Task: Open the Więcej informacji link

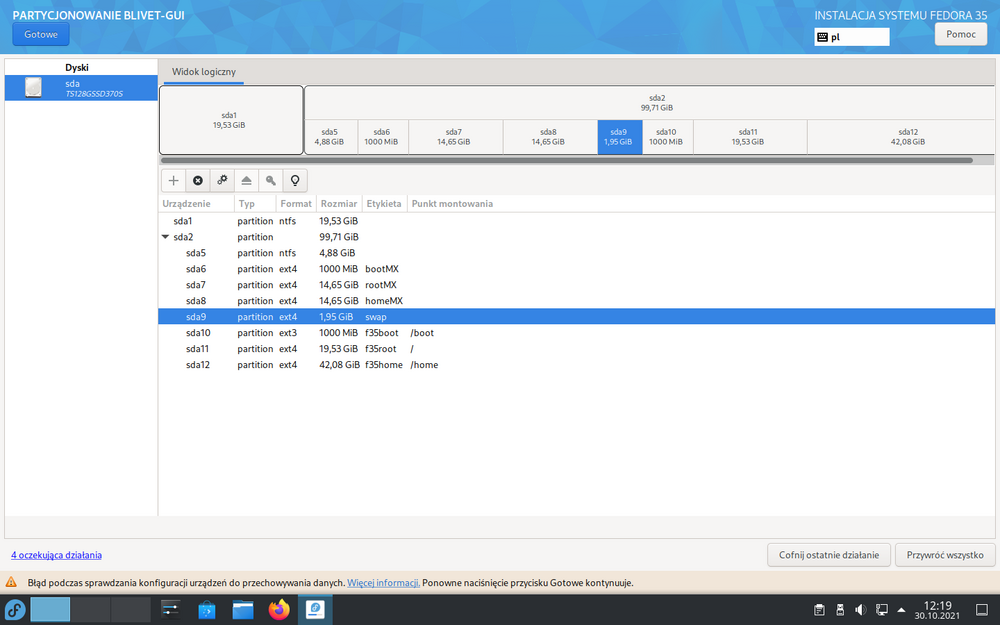Action: tap(383, 582)
